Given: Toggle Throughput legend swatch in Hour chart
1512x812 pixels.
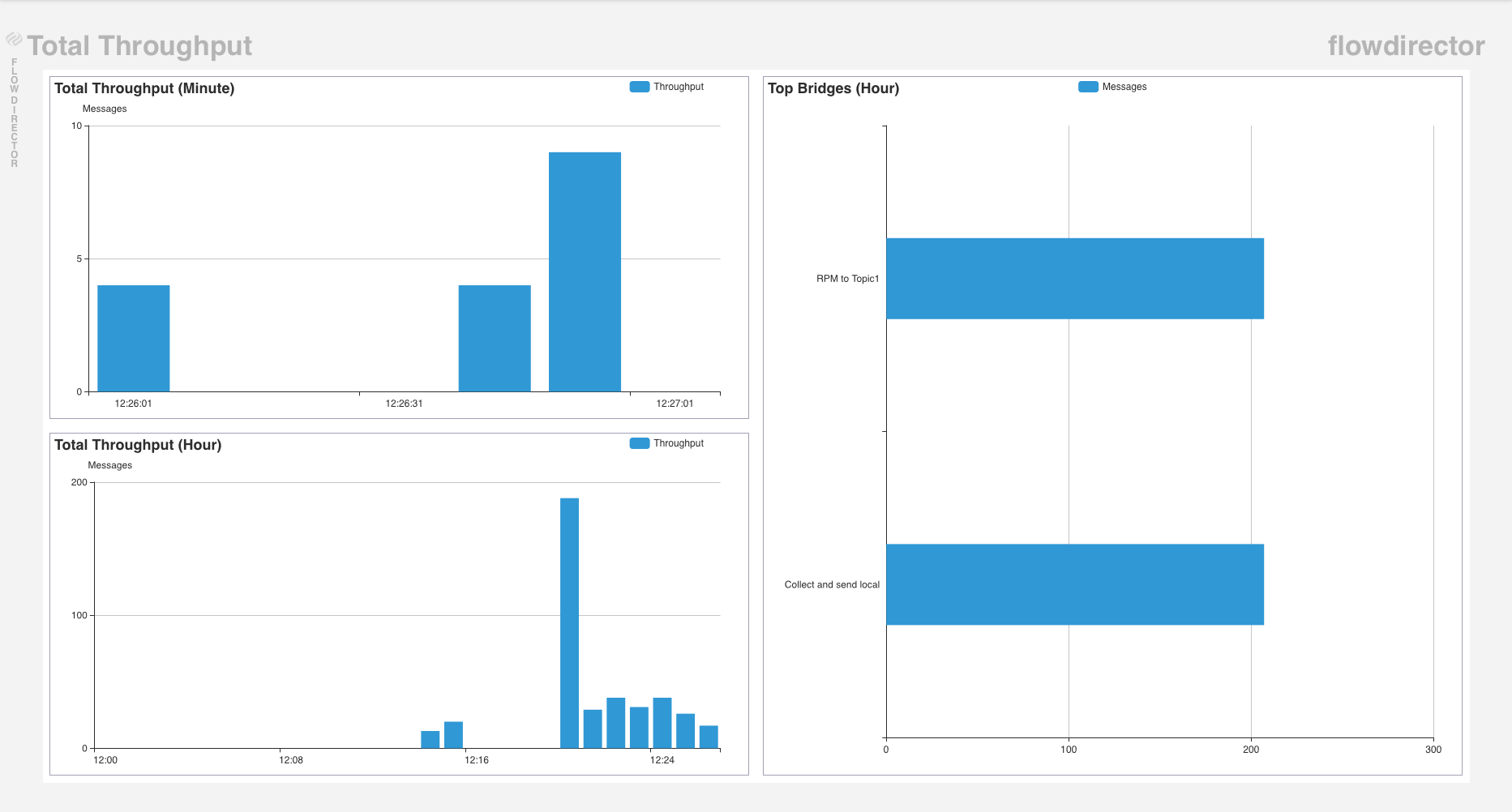Looking at the screenshot, I should (639, 443).
